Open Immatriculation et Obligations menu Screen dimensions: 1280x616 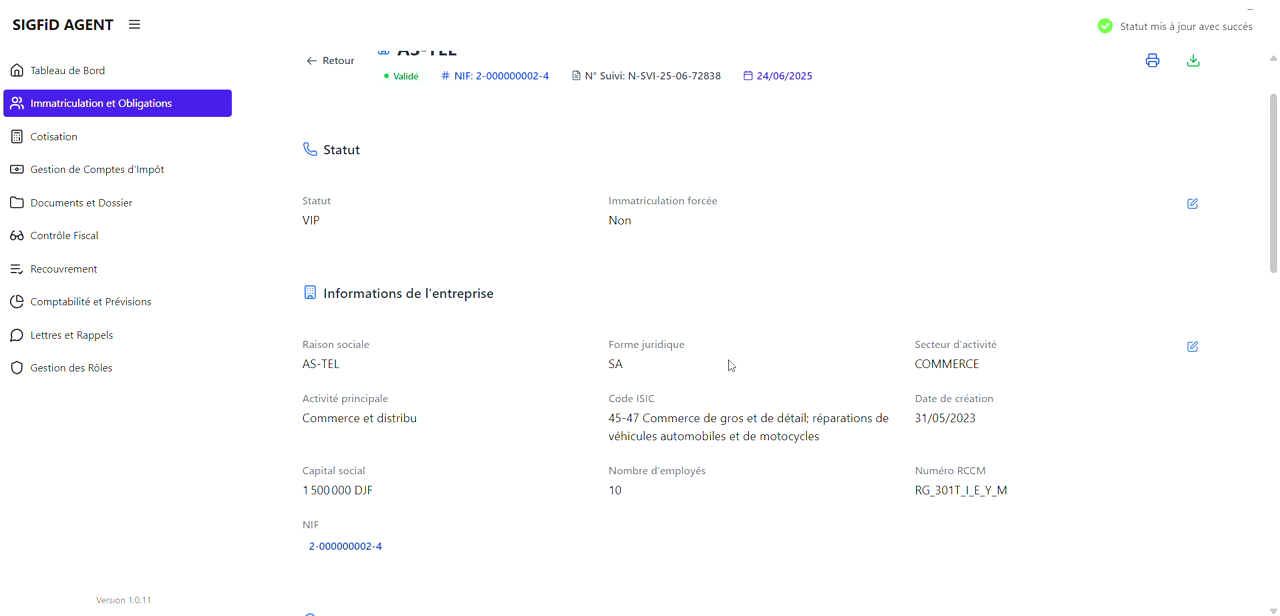click(117, 104)
